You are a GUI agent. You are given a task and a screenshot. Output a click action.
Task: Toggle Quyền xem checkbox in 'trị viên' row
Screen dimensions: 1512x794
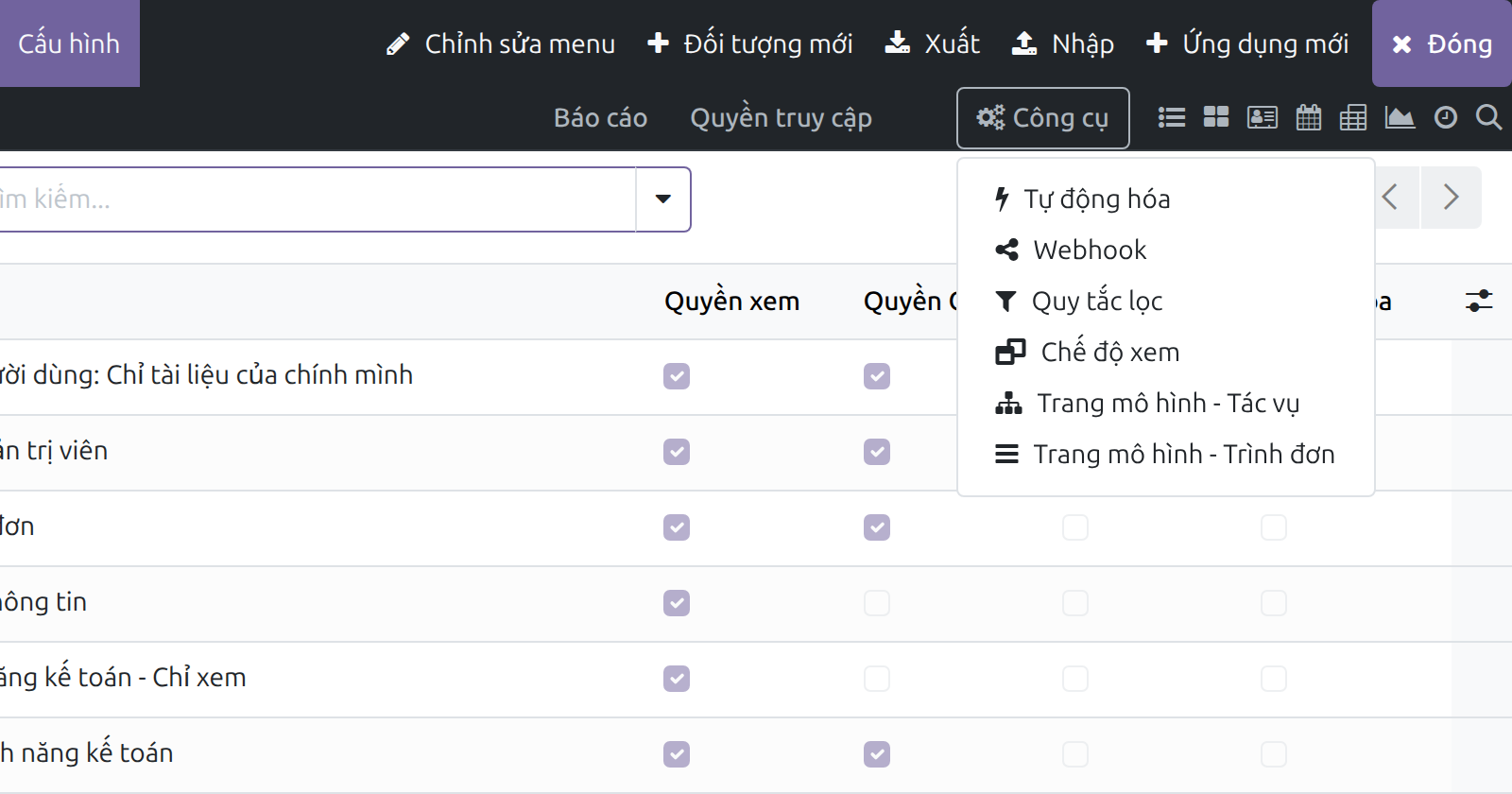(677, 452)
